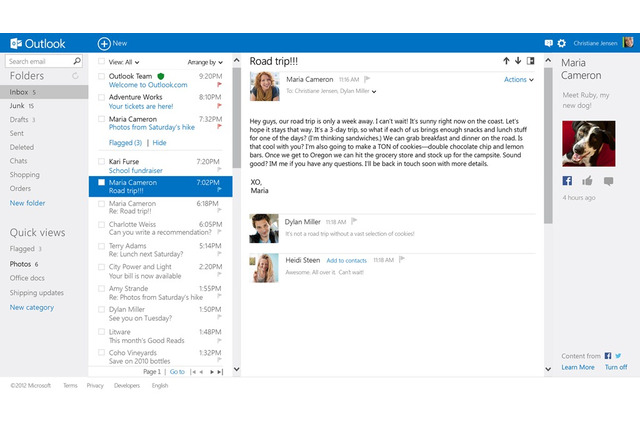This screenshot has width=640, height=426.
Task: Click the New folder link
Action: pyautogui.click(x=27, y=203)
